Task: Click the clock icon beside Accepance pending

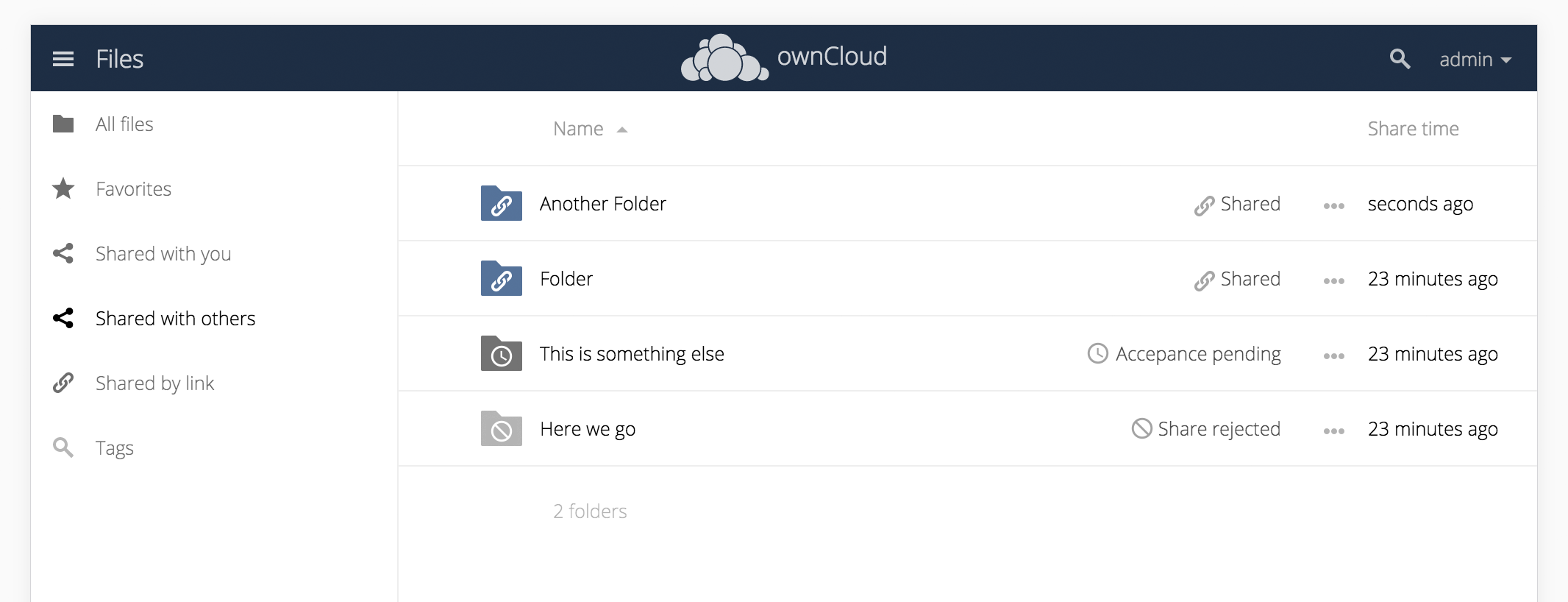Action: pos(1098,353)
